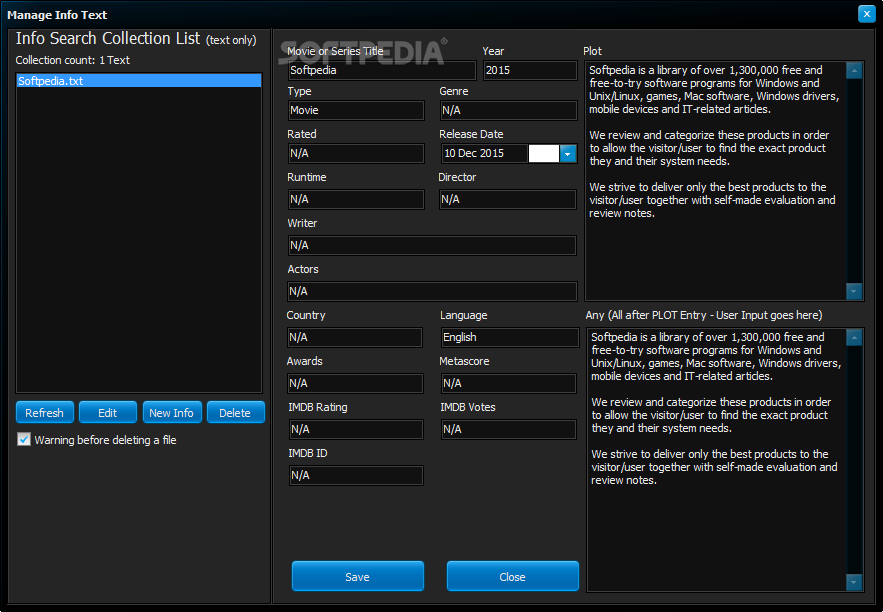The height and width of the screenshot is (612, 883).
Task: Create a new entry with New Info
Action: pyautogui.click(x=172, y=412)
